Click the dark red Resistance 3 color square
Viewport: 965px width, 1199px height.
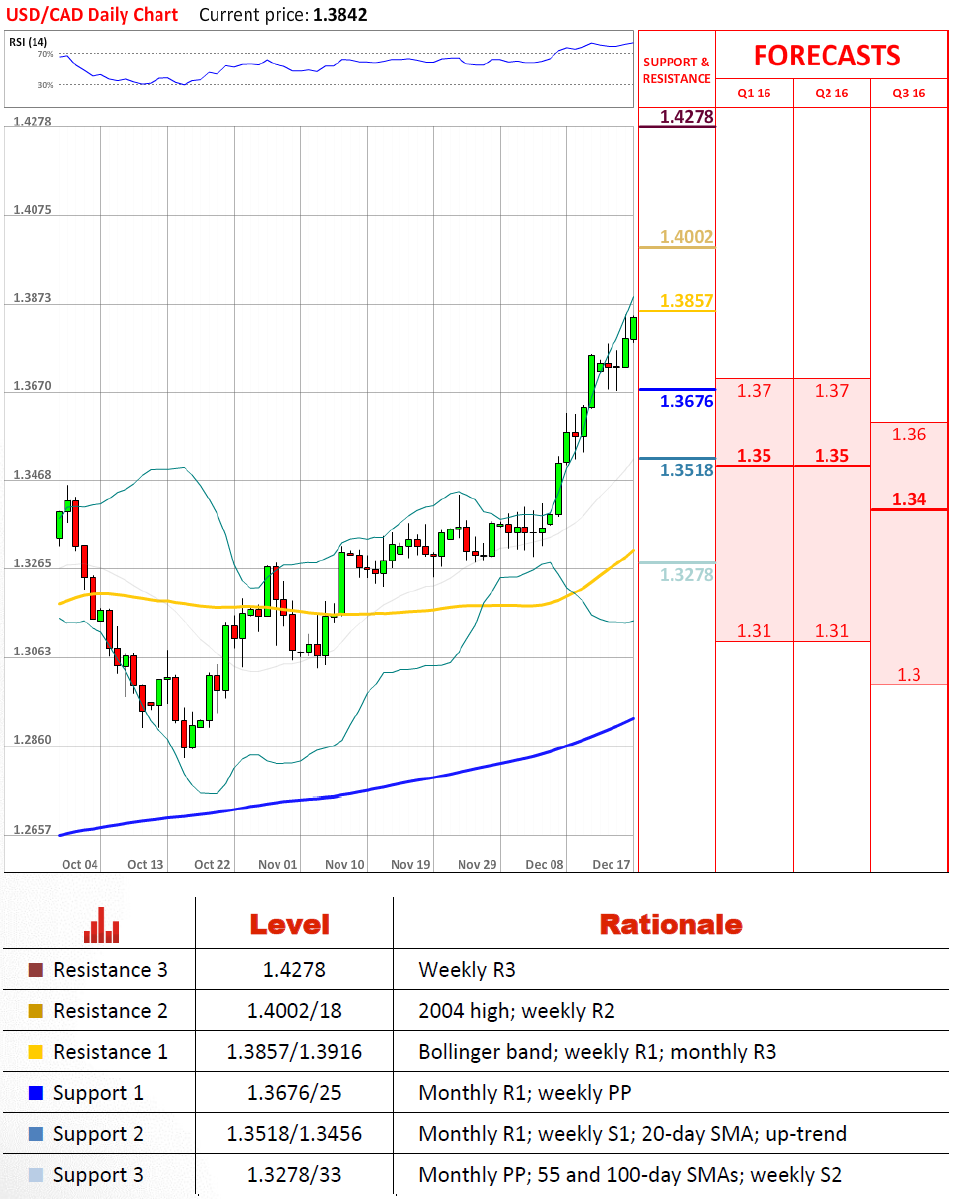(x=36, y=970)
